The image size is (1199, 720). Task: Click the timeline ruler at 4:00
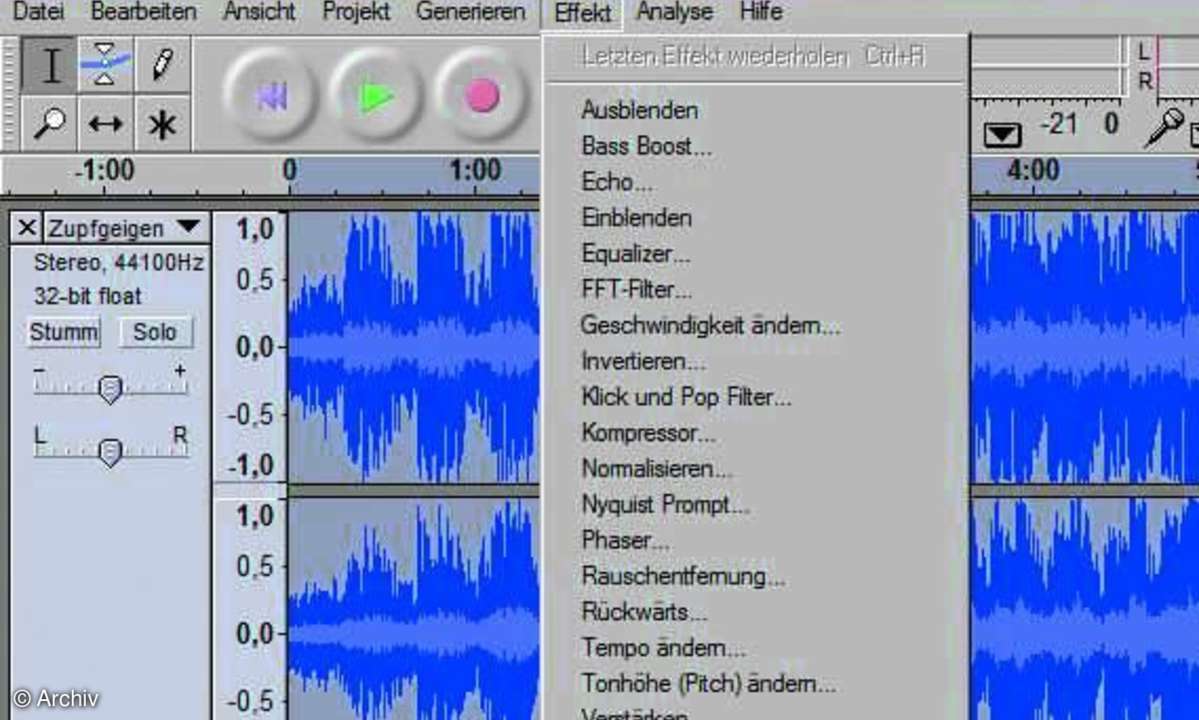coord(1033,170)
